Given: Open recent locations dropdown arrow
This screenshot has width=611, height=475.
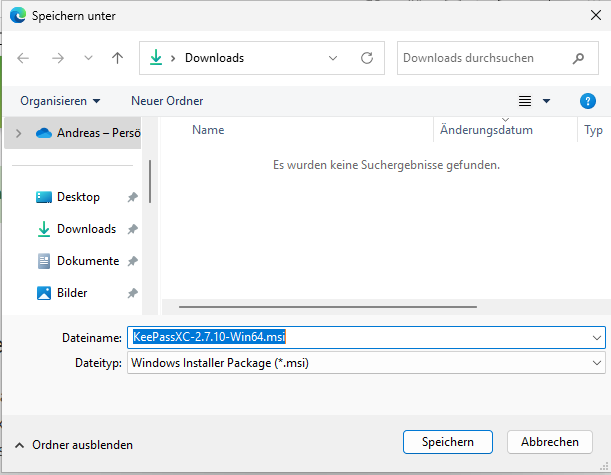Looking at the screenshot, I should (x=88, y=58).
